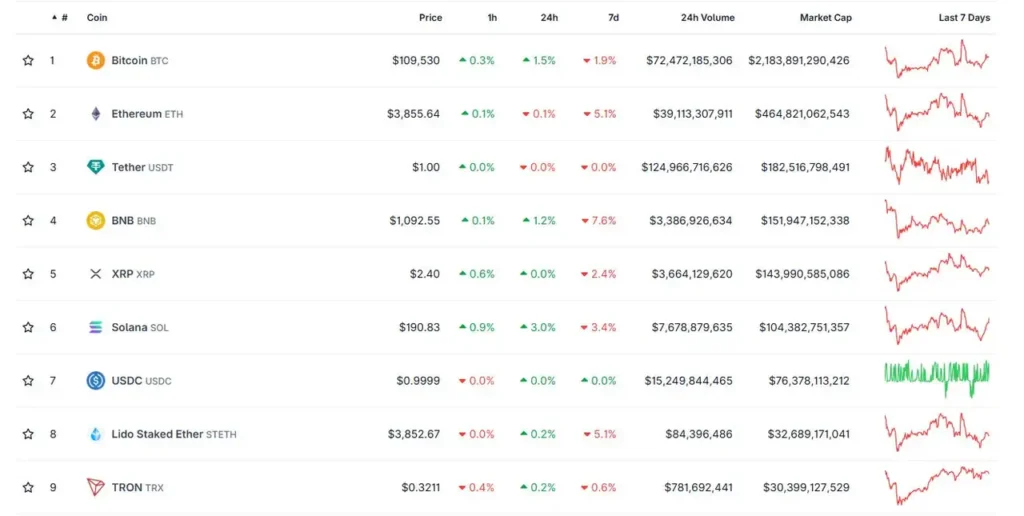
Task: Open USDC green 7-day sparkline chart
Action: point(937,376)
